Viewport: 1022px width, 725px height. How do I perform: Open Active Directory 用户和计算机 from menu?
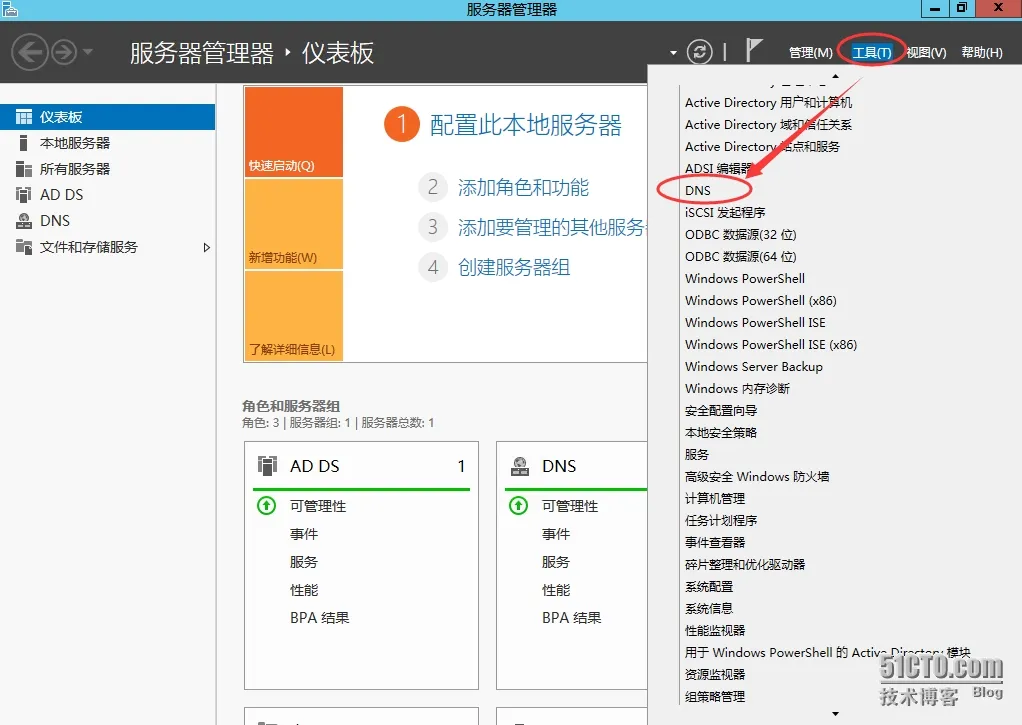(768, 102)
